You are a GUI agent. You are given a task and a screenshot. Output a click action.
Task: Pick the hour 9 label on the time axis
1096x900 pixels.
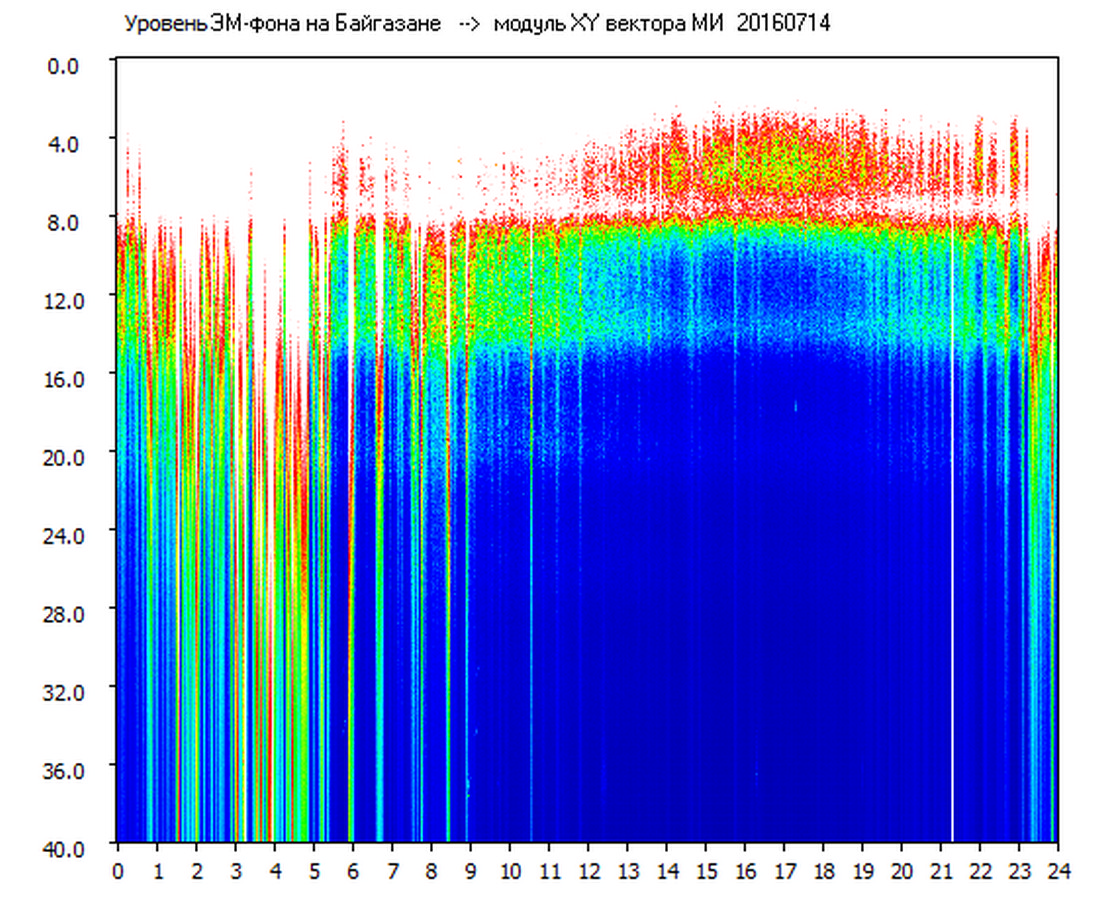click(470, 871)
